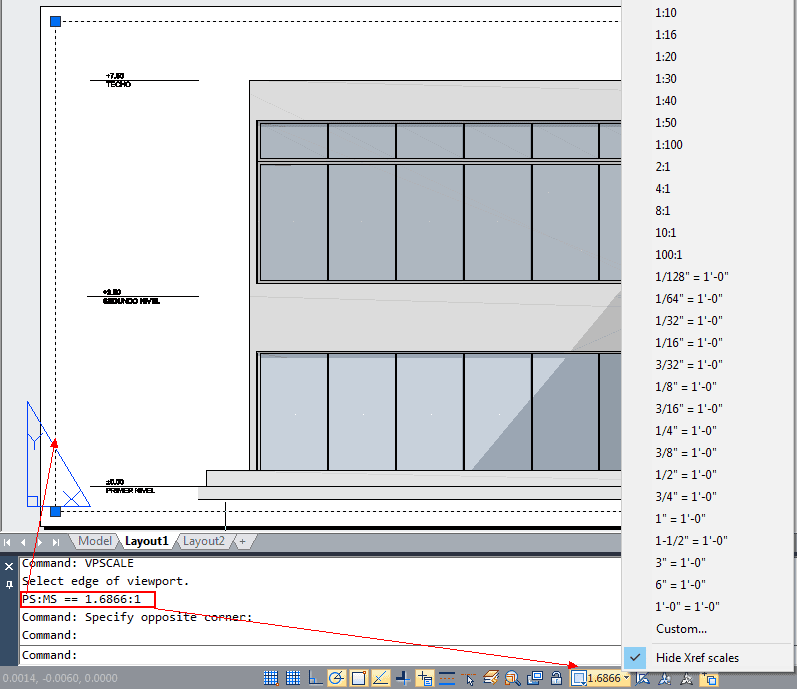Toggle Grid Display in status bar
The height and width of the screenshot is (689, 797).
coord(293,678)
